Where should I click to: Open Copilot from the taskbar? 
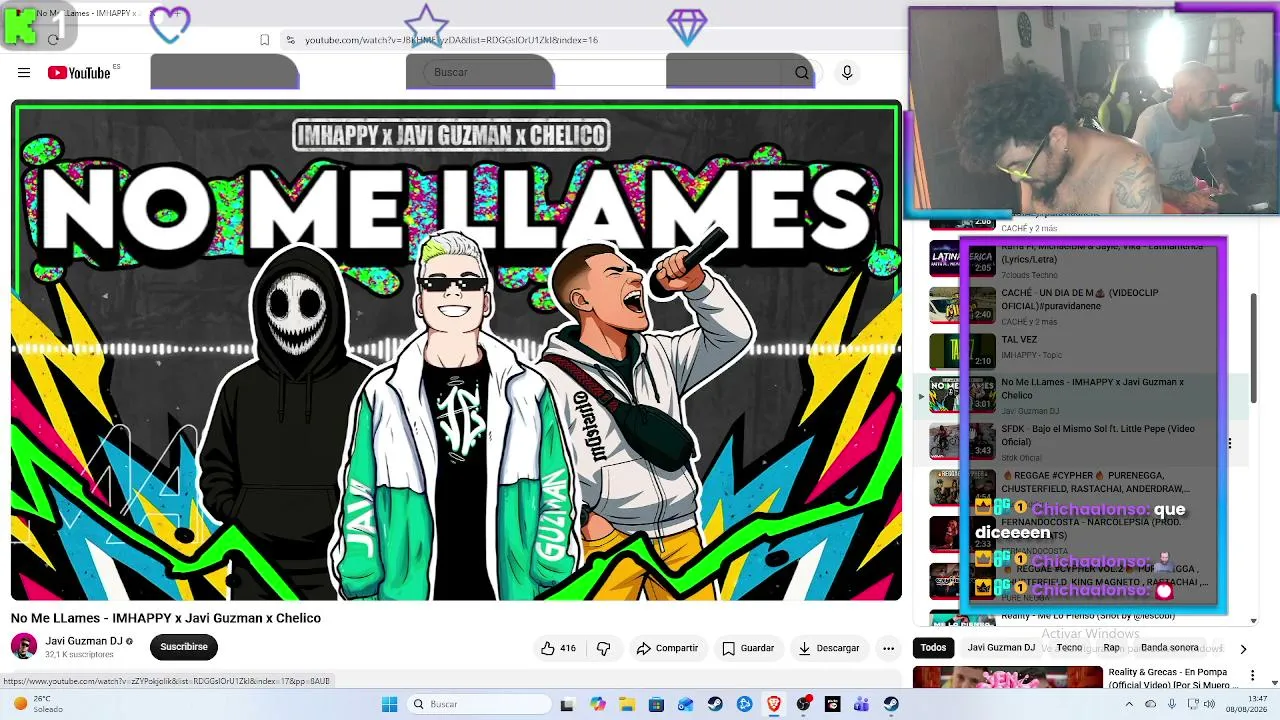click(597, 704)
